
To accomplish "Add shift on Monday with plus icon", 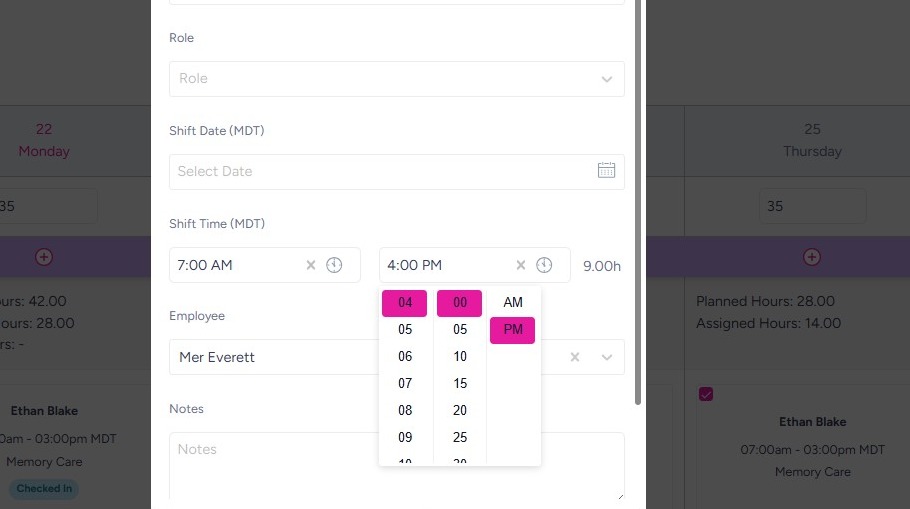I will (44, 257).
